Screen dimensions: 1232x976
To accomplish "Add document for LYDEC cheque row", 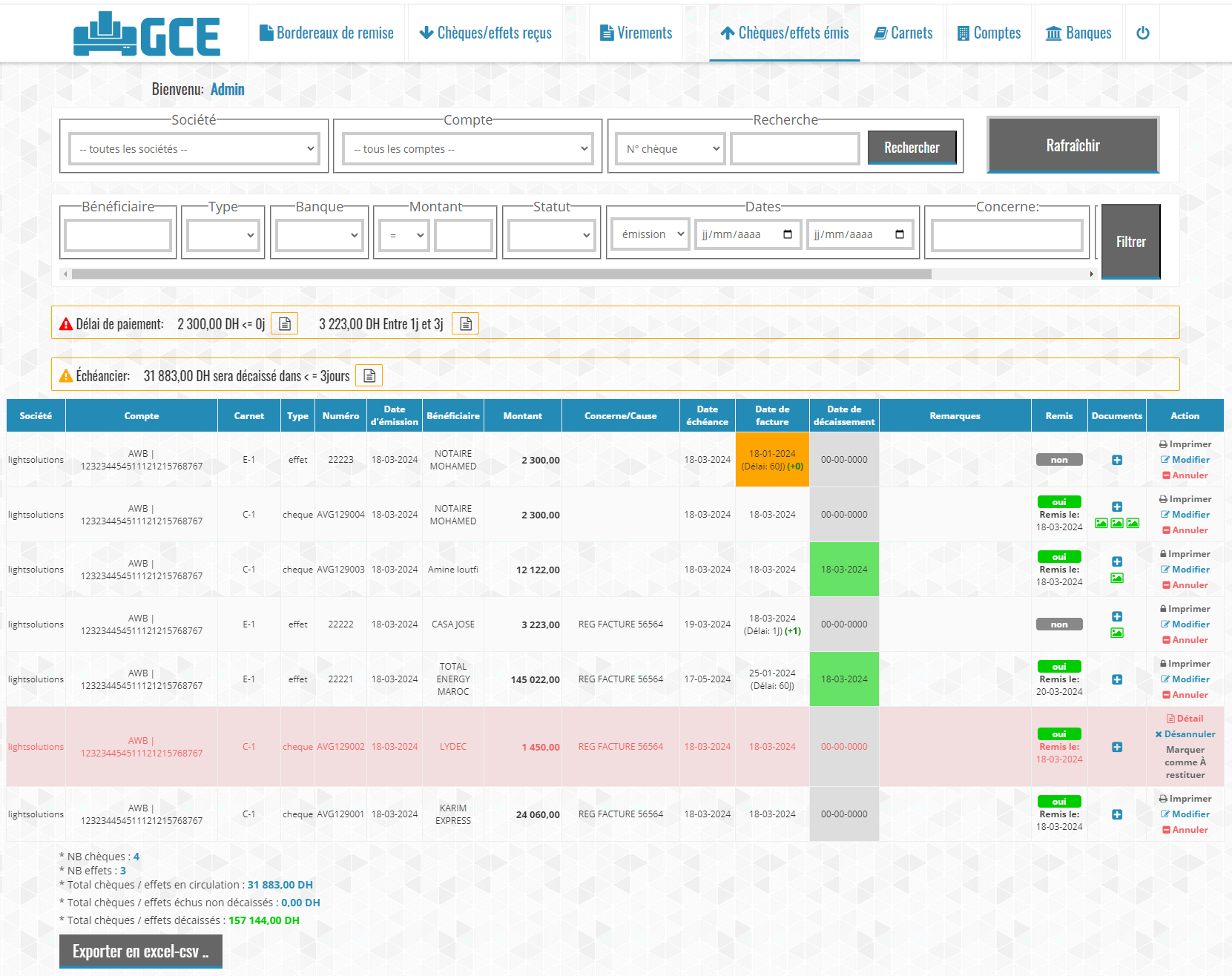I will point(1116,747).
